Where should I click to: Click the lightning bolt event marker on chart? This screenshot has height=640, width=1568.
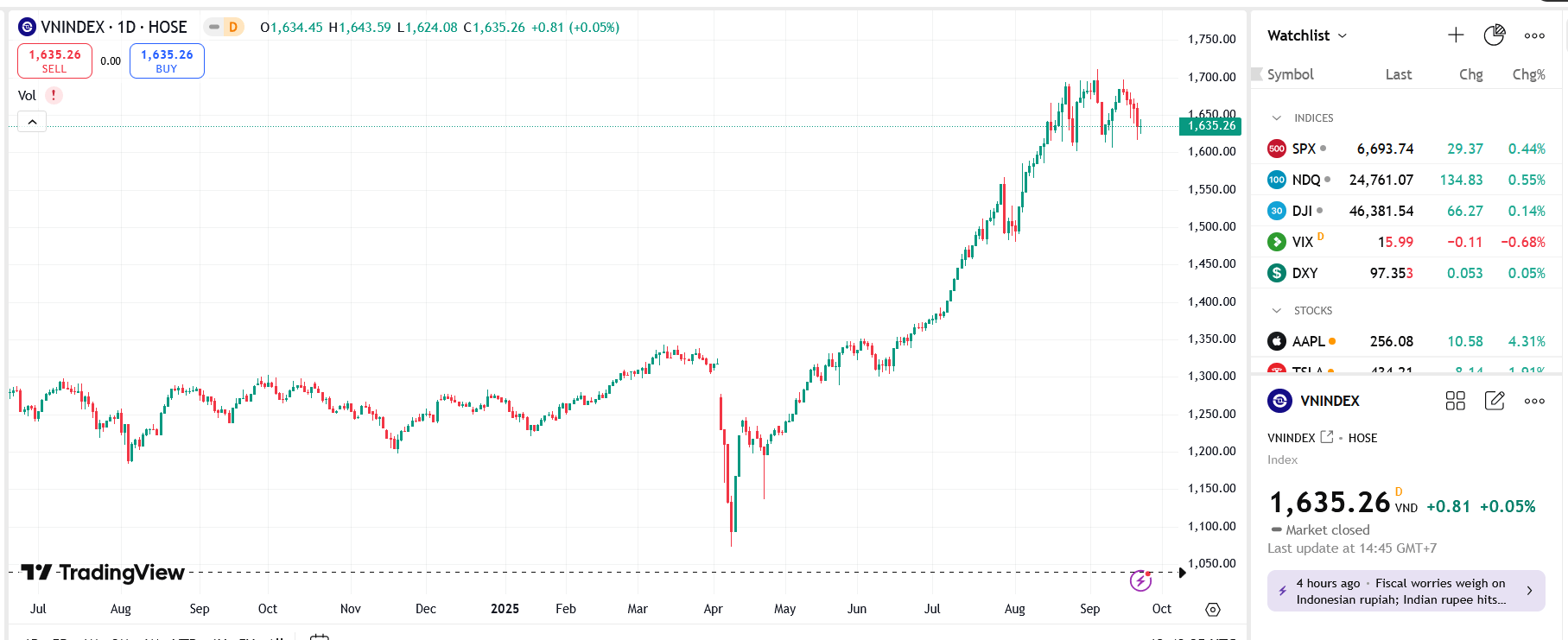pos(1140,580)
